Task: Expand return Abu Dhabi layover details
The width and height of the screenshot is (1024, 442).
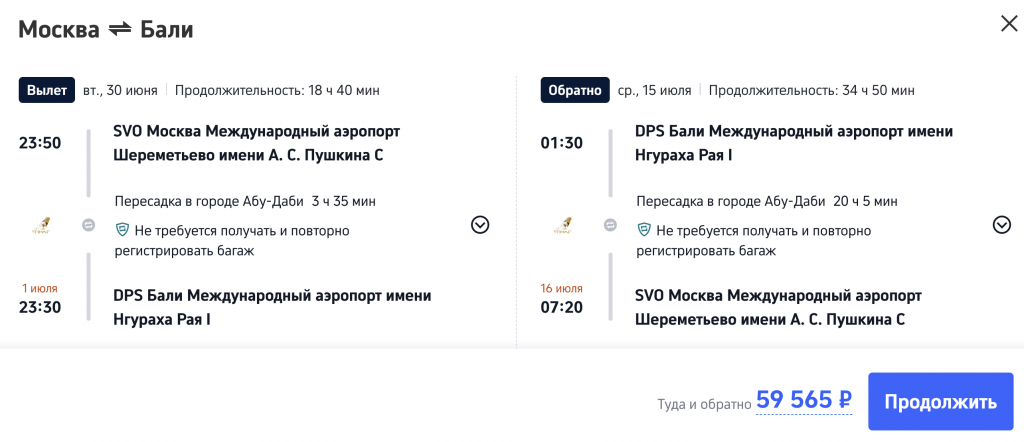Action: click(1002, 225)
